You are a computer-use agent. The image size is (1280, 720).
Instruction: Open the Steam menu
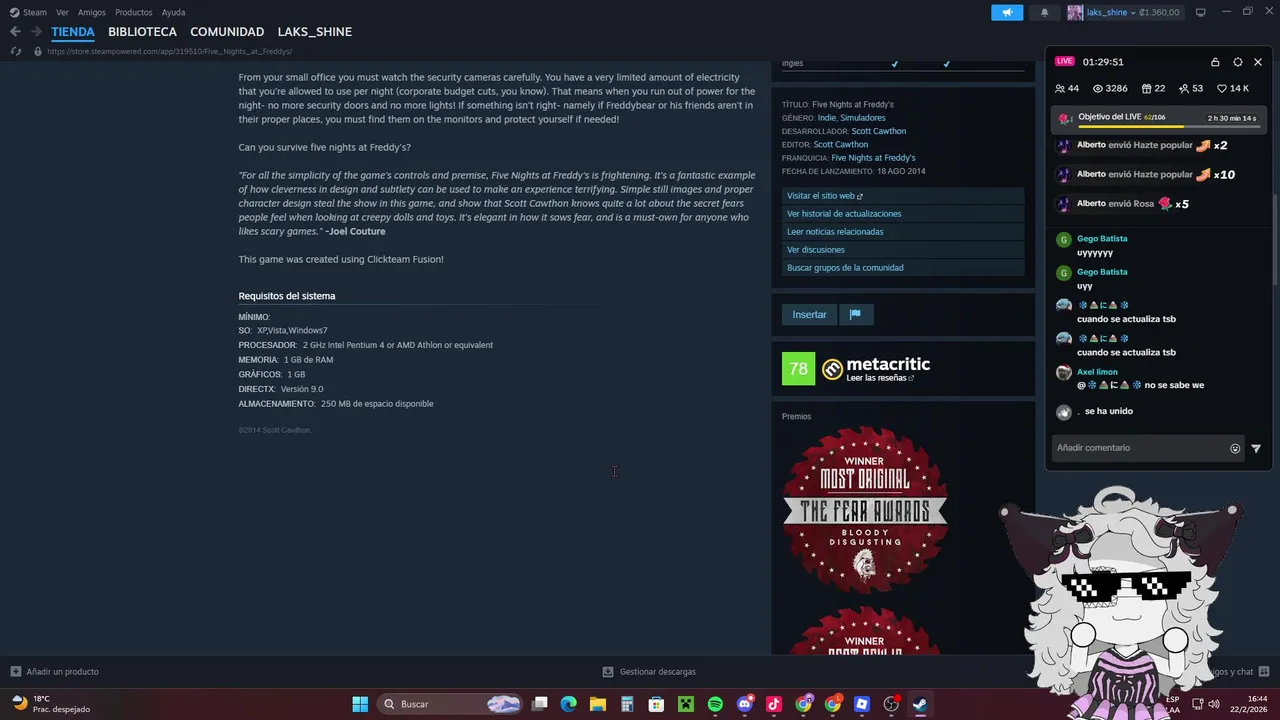pos(28,12)
